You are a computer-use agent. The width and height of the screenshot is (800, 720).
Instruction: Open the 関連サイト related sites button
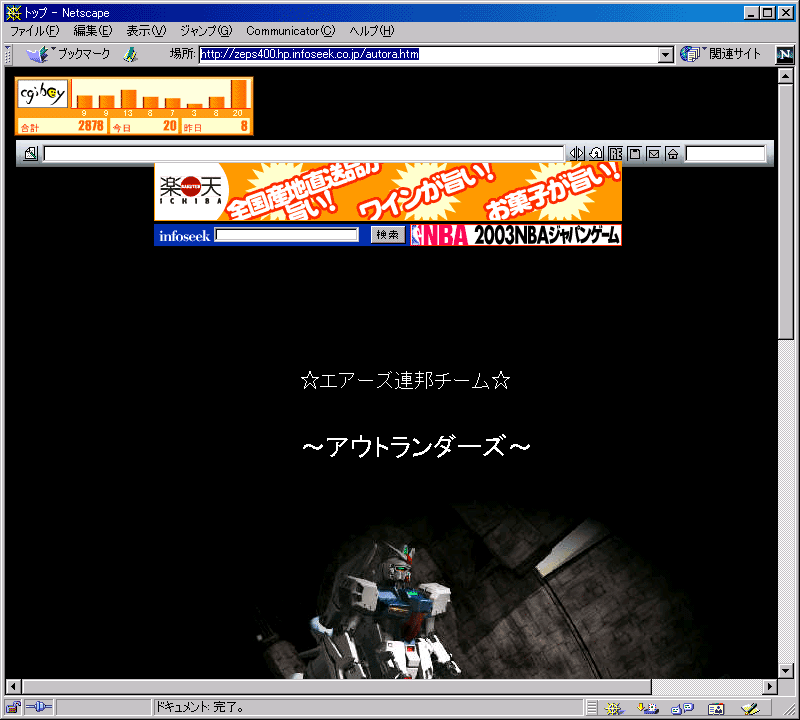[720, 54]
